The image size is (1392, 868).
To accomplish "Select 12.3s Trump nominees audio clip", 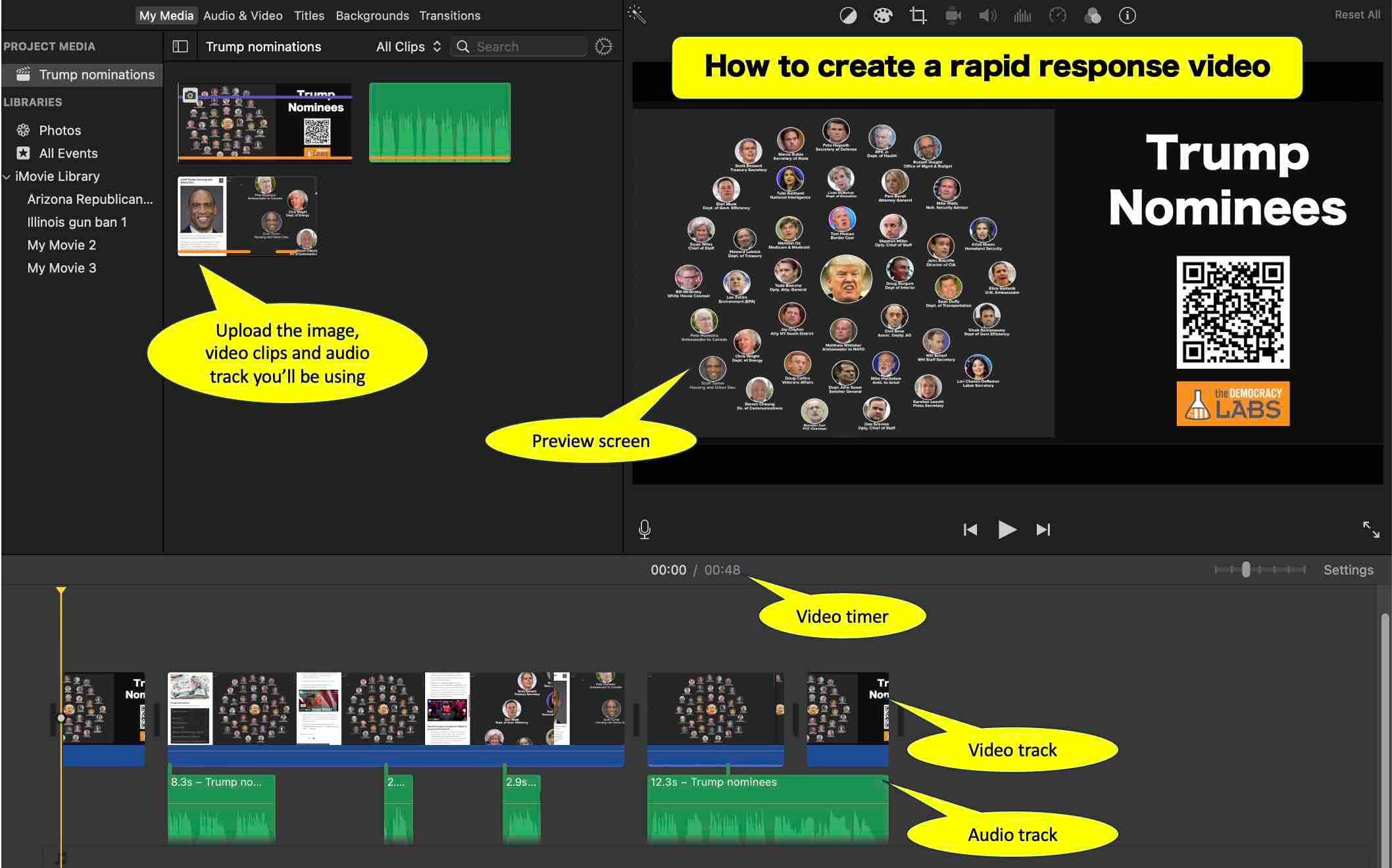I will (x=768, y=809).
